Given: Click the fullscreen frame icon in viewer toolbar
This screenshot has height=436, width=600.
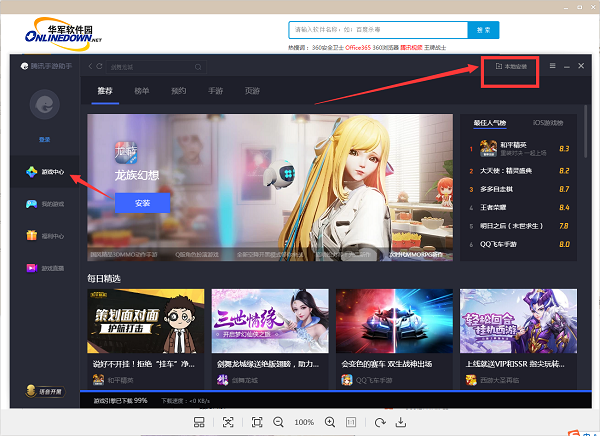Looking at the screenshot, I should click(257, 422).
